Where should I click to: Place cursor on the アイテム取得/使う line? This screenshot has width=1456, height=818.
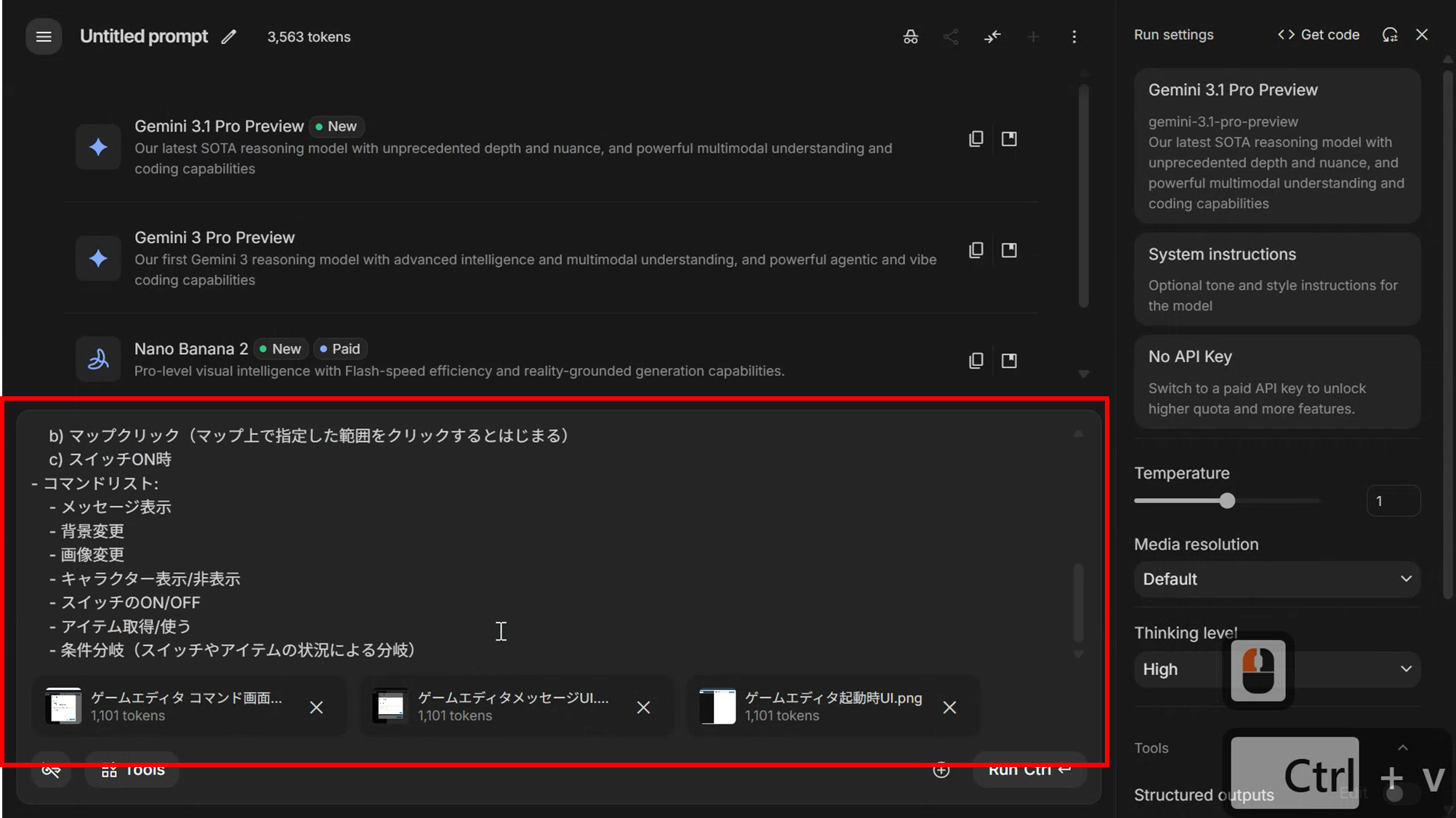(126, 626)
